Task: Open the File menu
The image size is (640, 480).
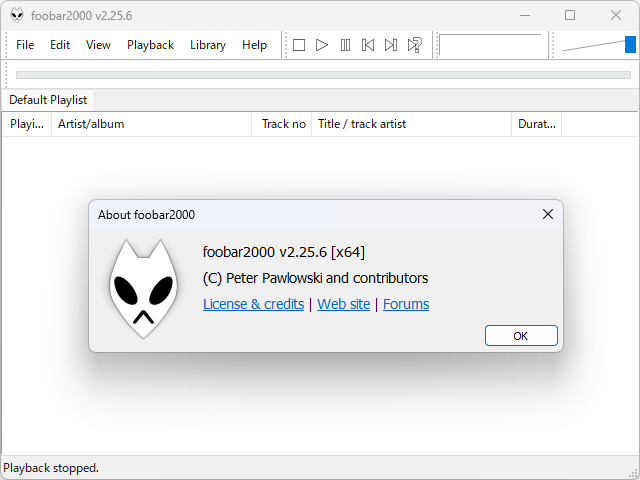Action: click(x=25, y=45)
